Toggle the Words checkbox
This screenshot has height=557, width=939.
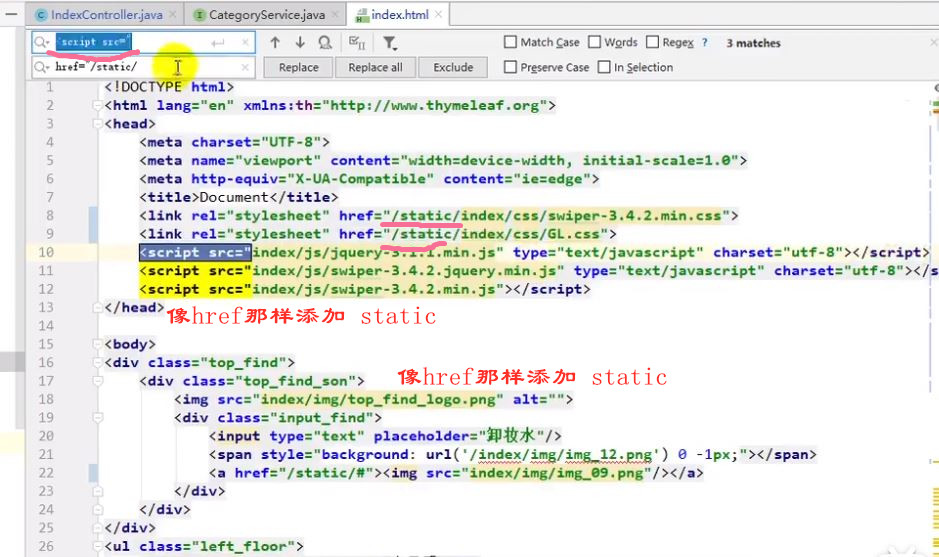(594, 42)
